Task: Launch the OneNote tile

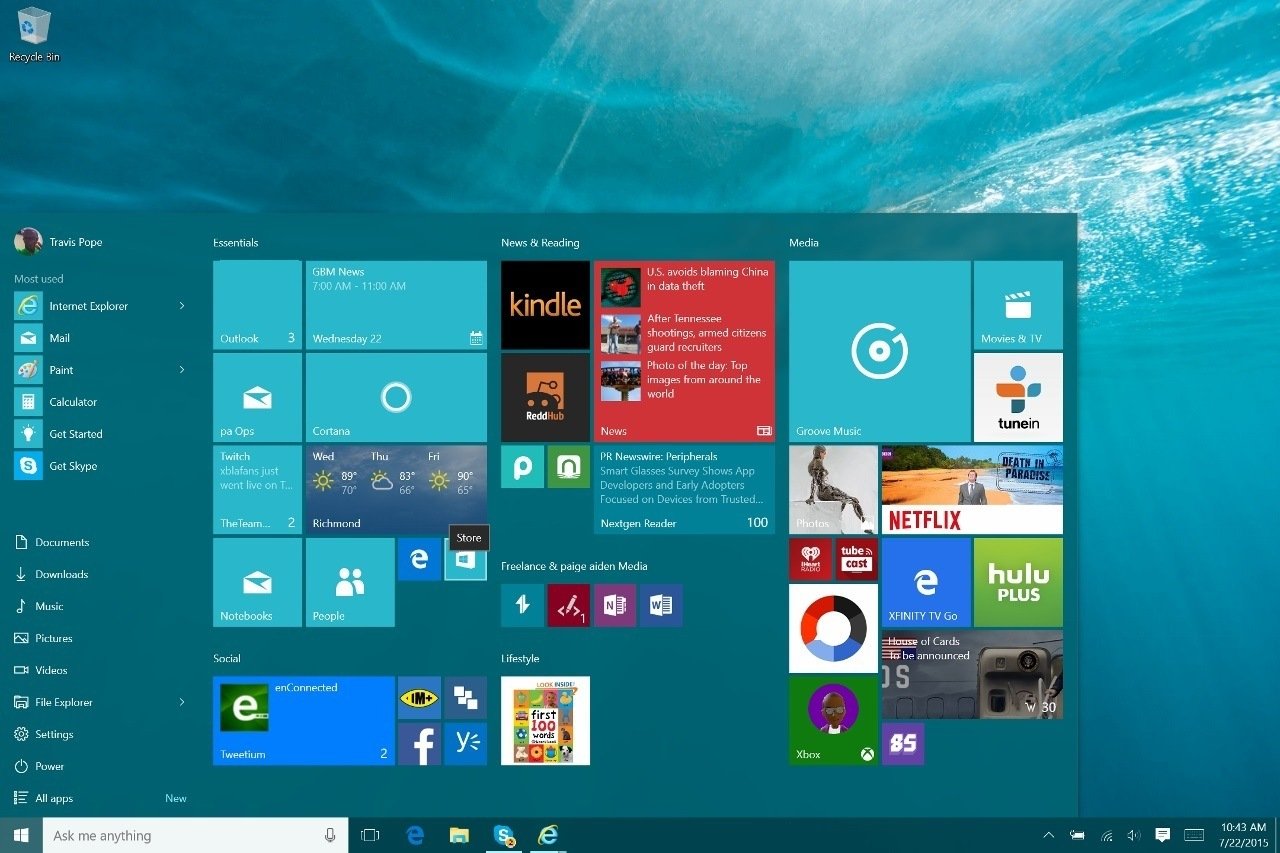Action: click(614, 605)
